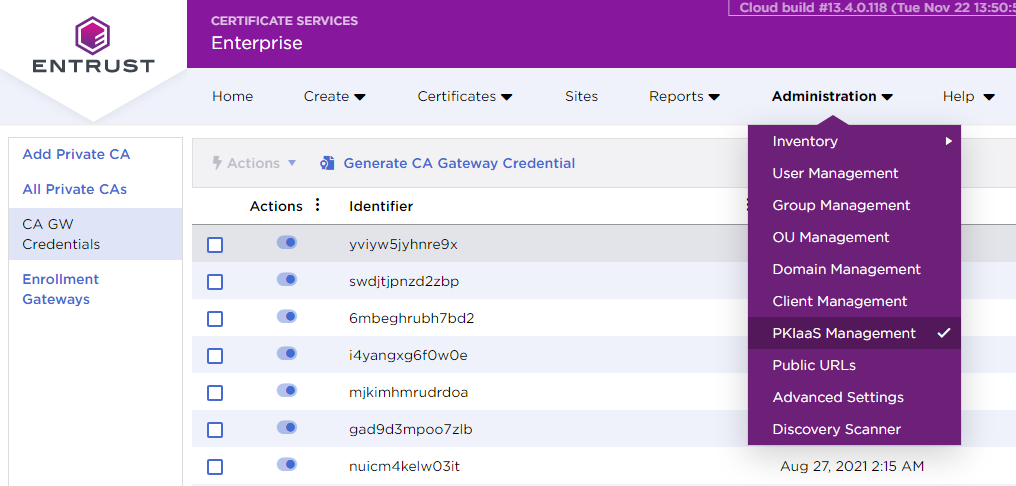
Task: Expand the Certificates dropdown
Action: tap(464, 97)
